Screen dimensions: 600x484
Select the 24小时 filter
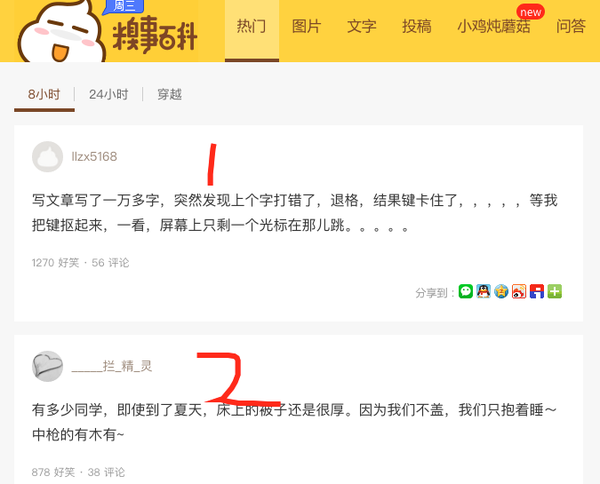(x=109, y=95)
